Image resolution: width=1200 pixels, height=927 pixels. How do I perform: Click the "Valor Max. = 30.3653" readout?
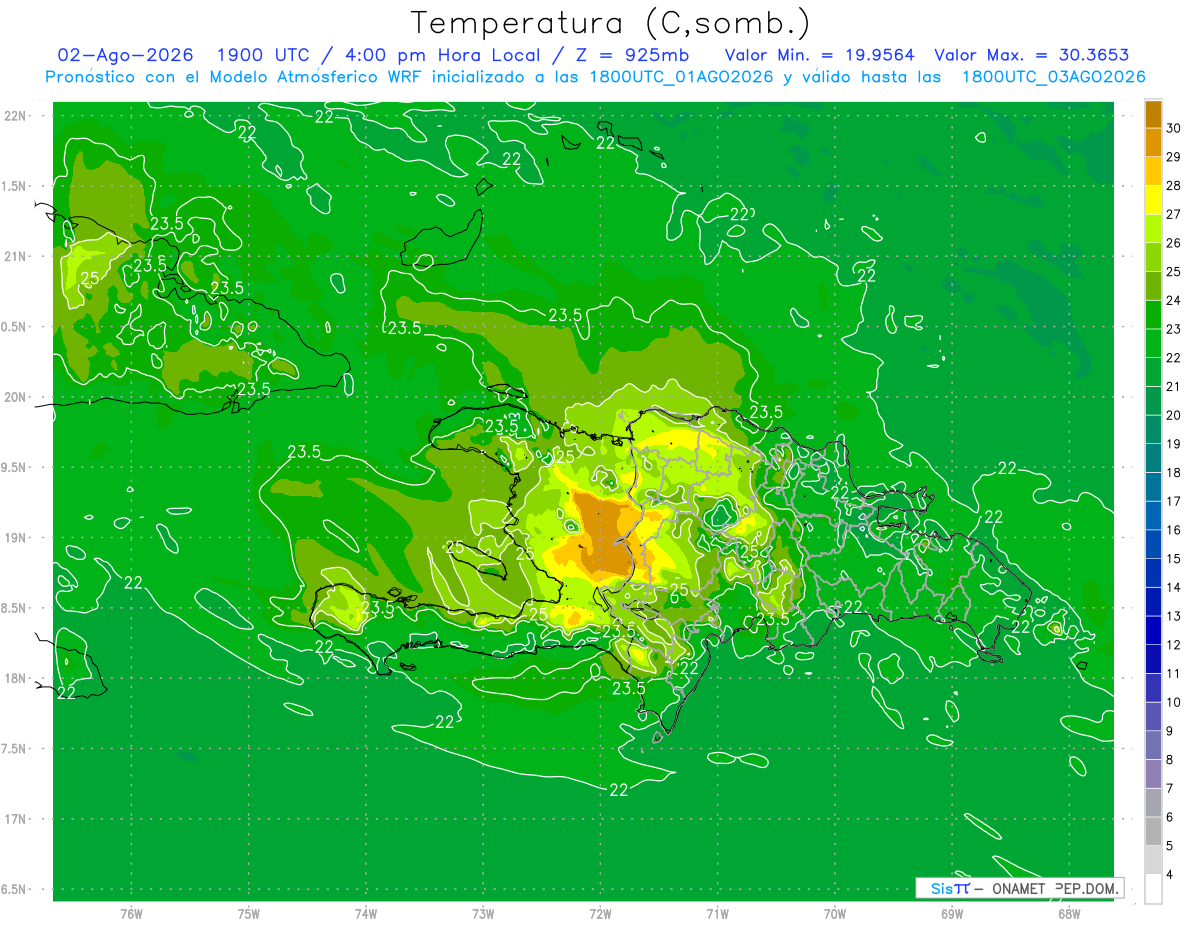[x=1032, y=55]
